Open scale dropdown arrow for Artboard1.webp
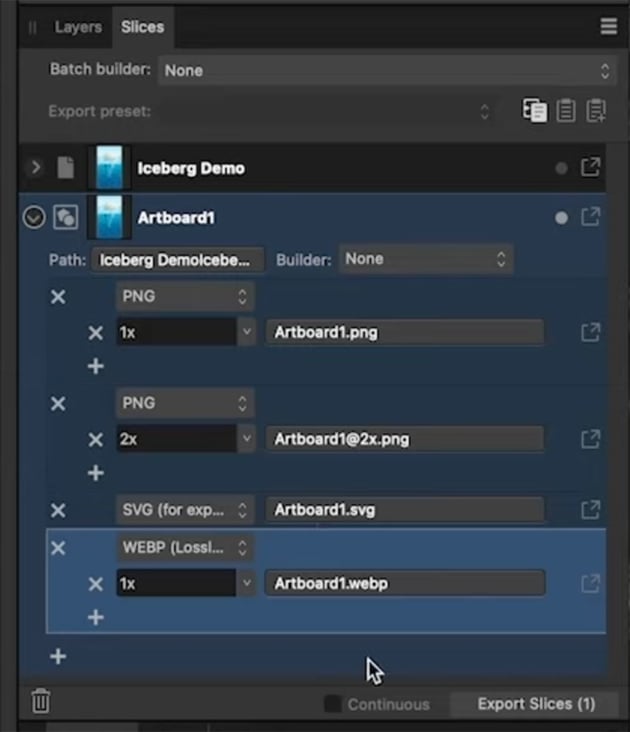Viewport: 630px width, 732px height. coord(246,583)
